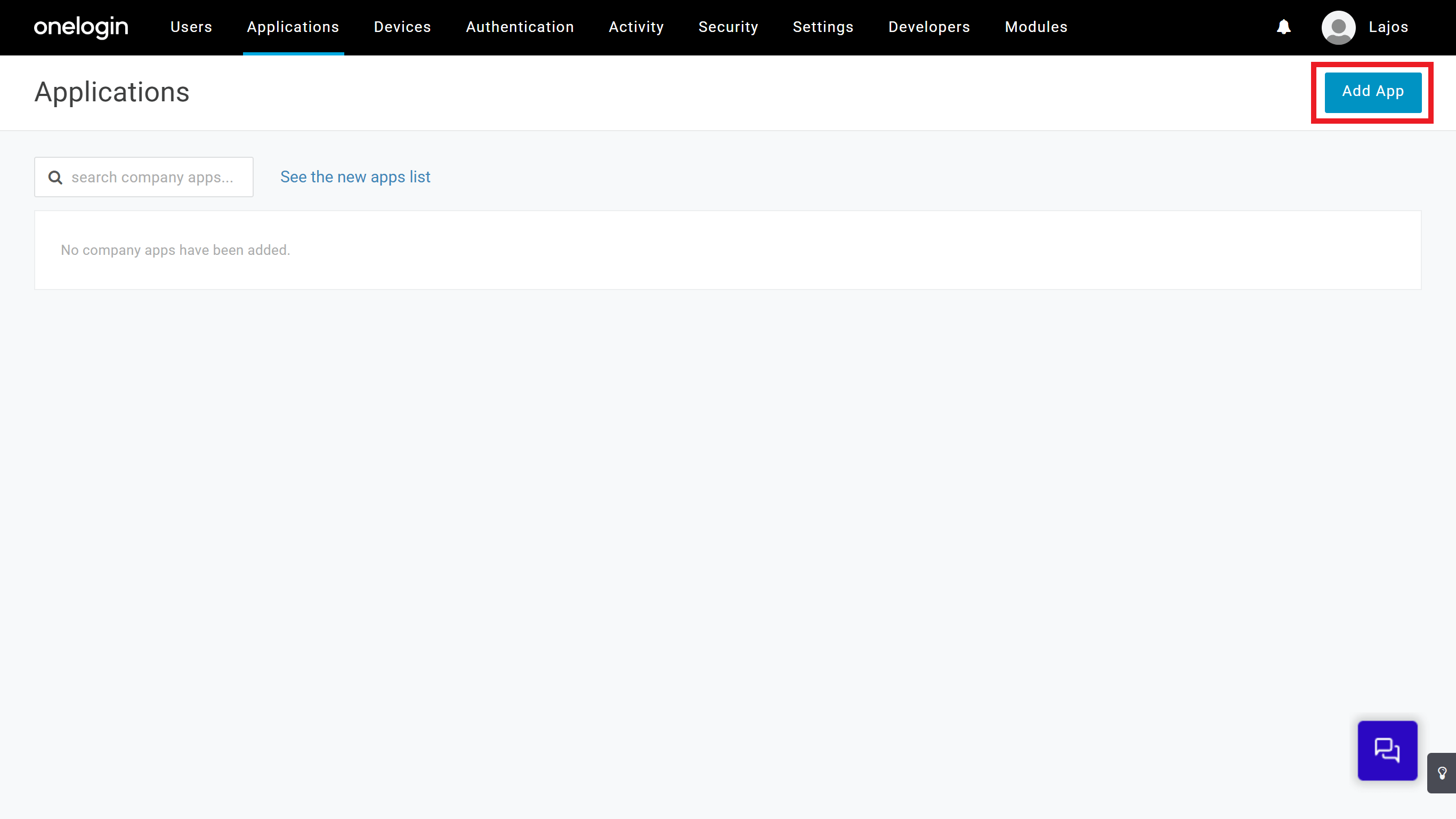The width and height of the screenshot is (1456, 819).
Task: Click the onelogin logo
Action: (80, 27)
